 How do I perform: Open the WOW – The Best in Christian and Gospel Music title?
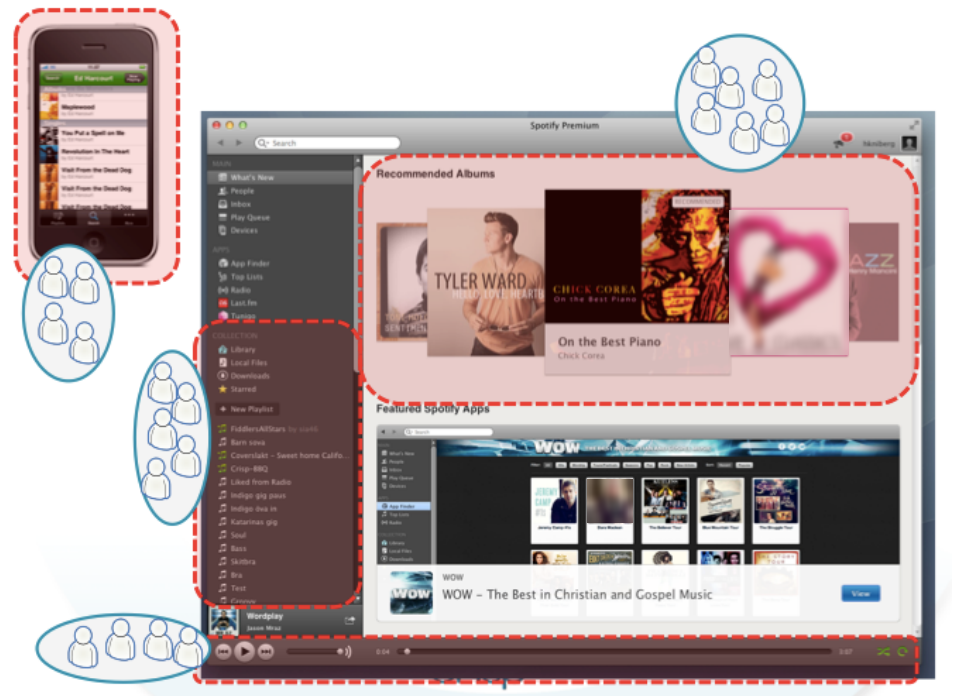point(577,595)
